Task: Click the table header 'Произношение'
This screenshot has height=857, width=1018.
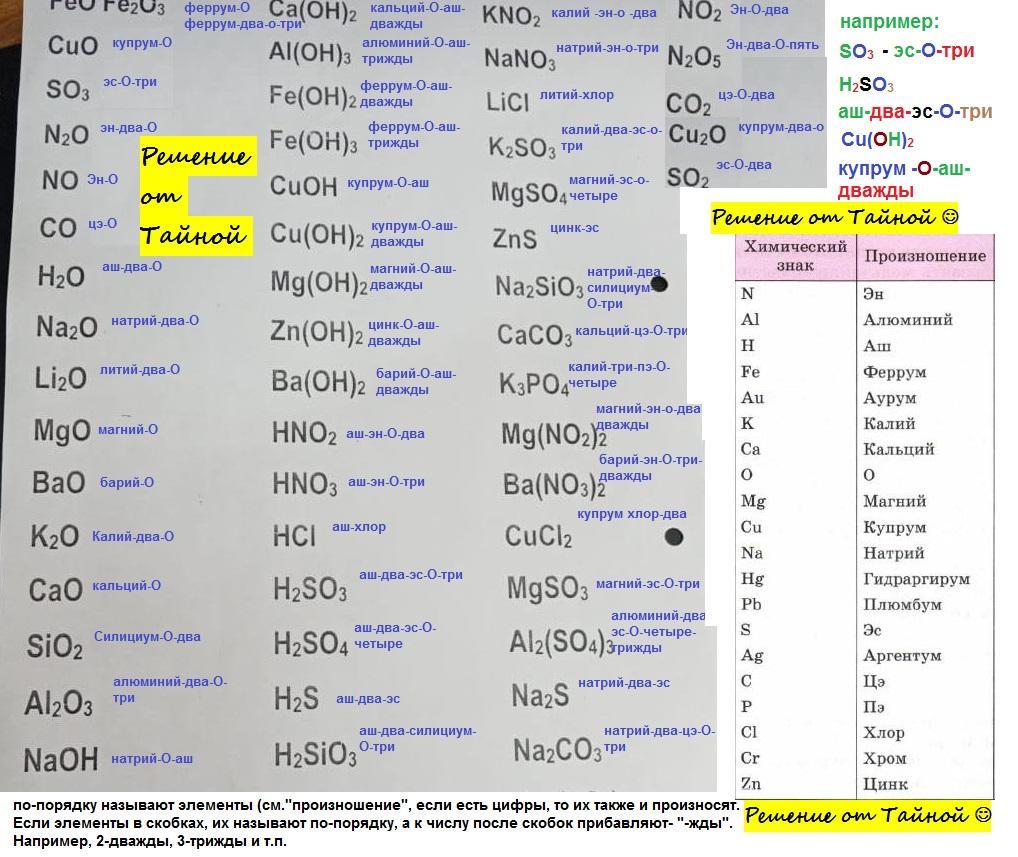Action: pyautogui.click(x=925, y=256)
